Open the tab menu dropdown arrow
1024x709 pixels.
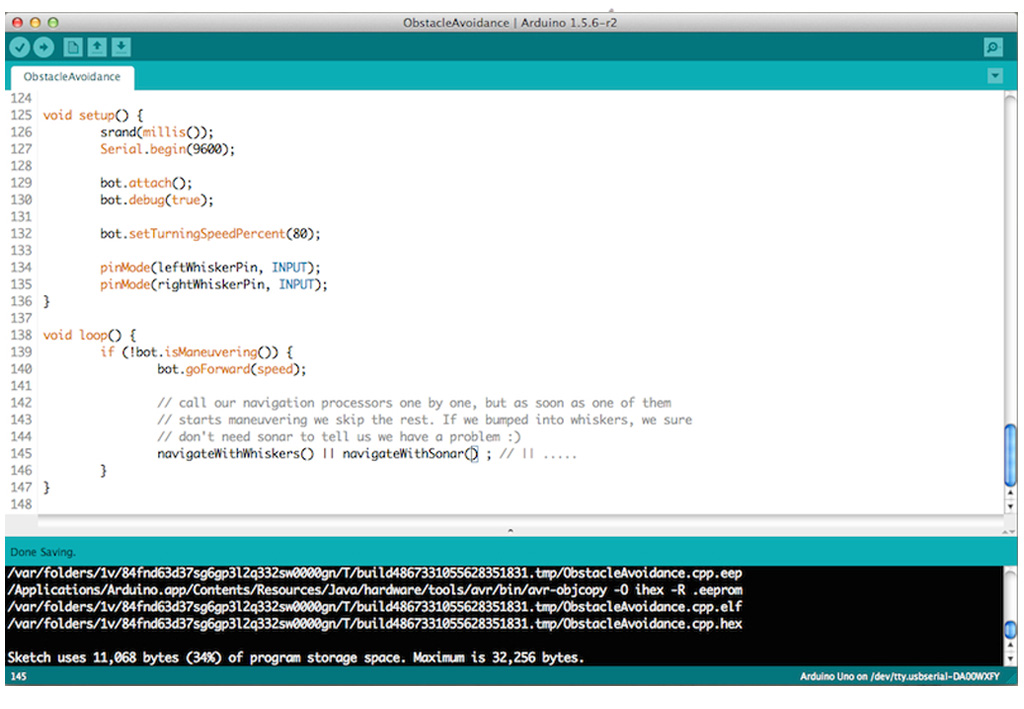[995, 76]
